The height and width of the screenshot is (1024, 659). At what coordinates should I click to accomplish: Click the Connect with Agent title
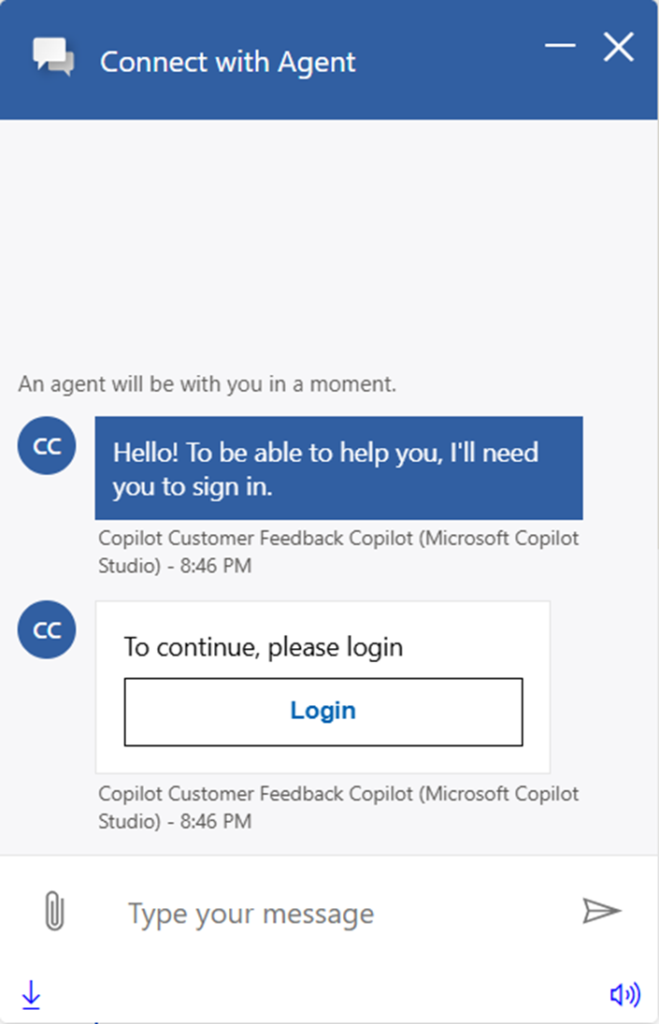click(227, 62)
